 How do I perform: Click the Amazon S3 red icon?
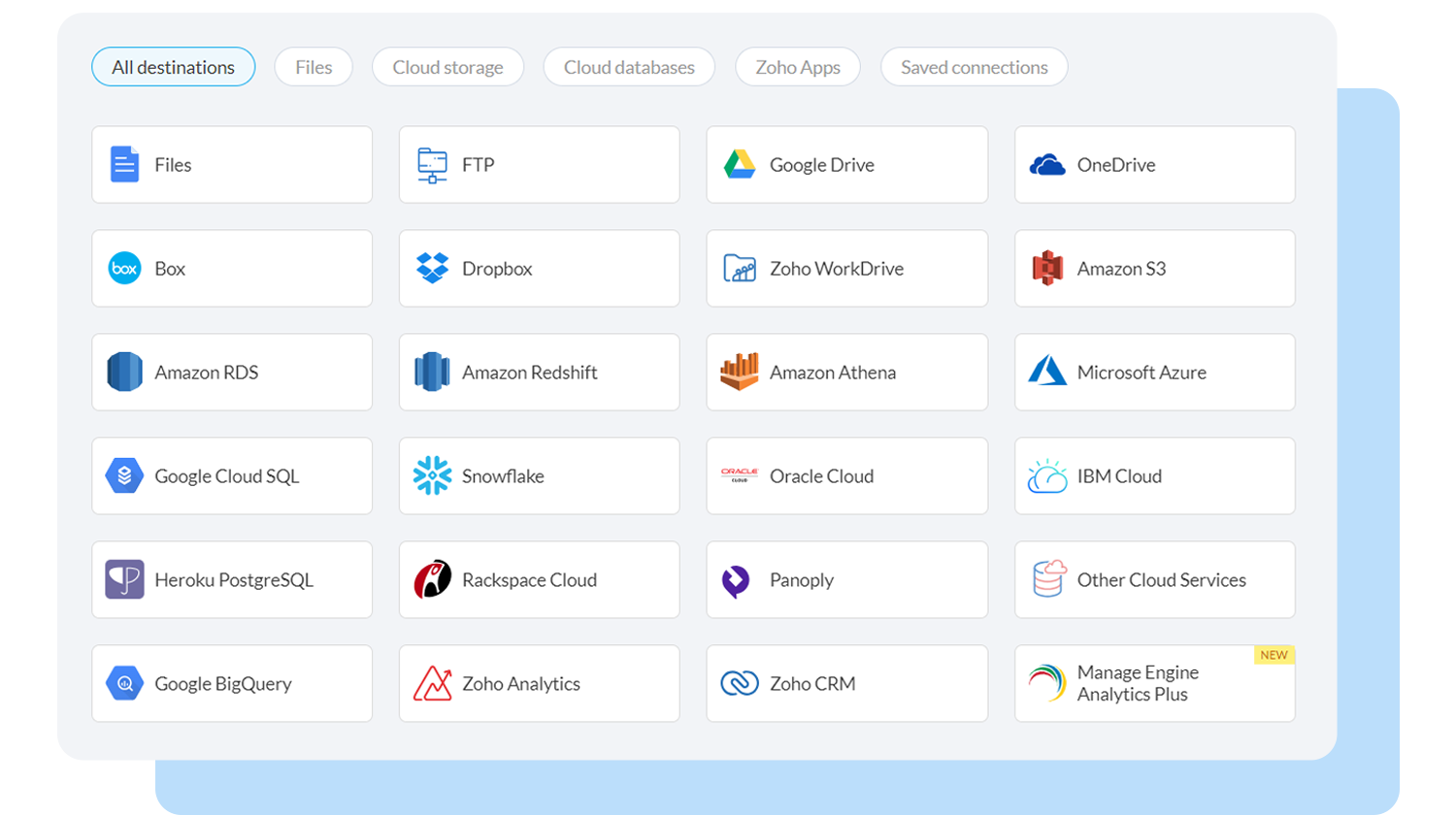tap(1047, 269)
